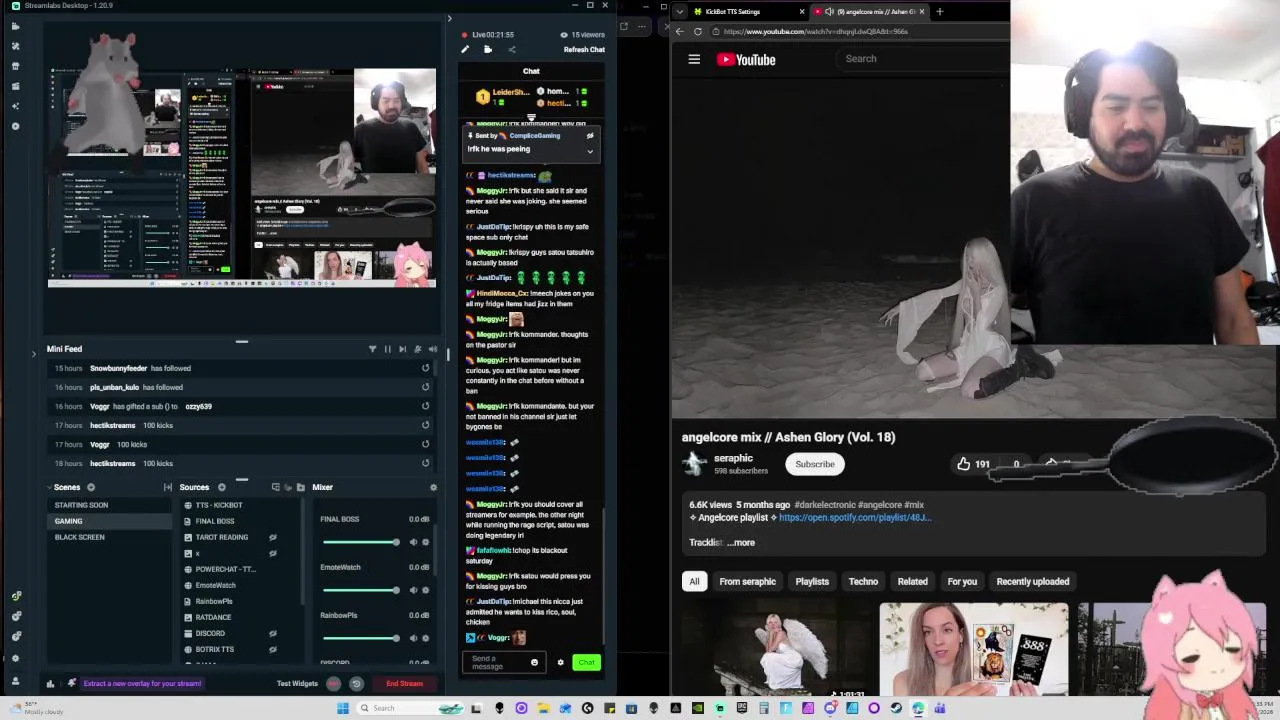The height and width of the screenshot is (720, 1280).
Task: Toggle visibility of DISCORD source
Action: tap(272, 633)
